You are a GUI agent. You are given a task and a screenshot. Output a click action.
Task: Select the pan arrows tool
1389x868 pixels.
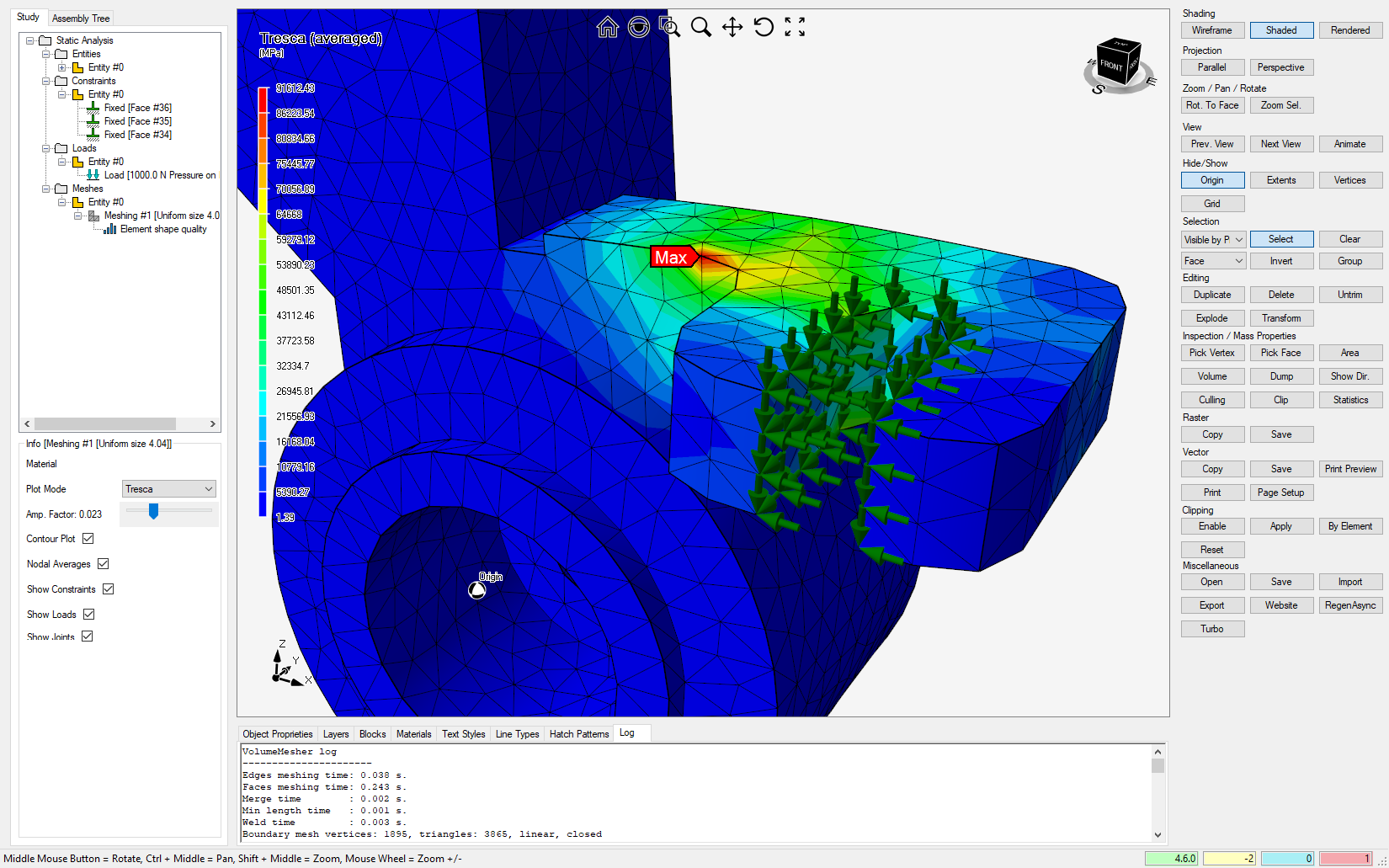732,28
